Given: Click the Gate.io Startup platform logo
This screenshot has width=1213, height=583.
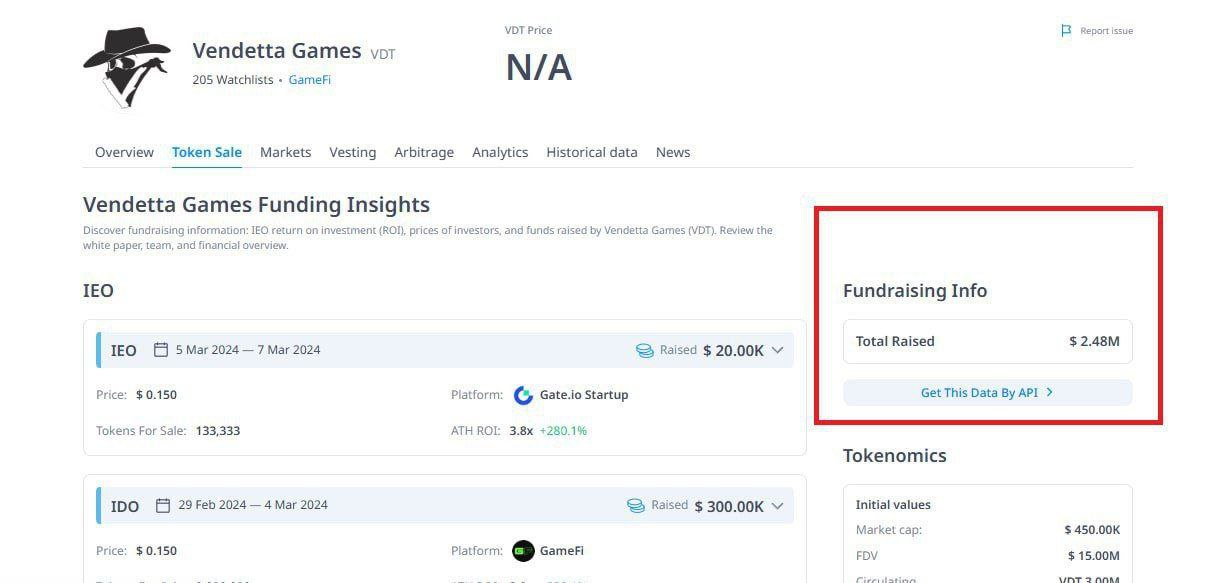Looking at the screenshot, I should (x=523, y=395).
